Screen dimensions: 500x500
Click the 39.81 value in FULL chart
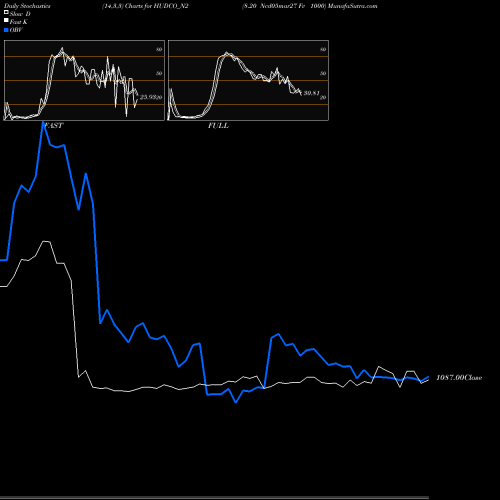point(311,93)
